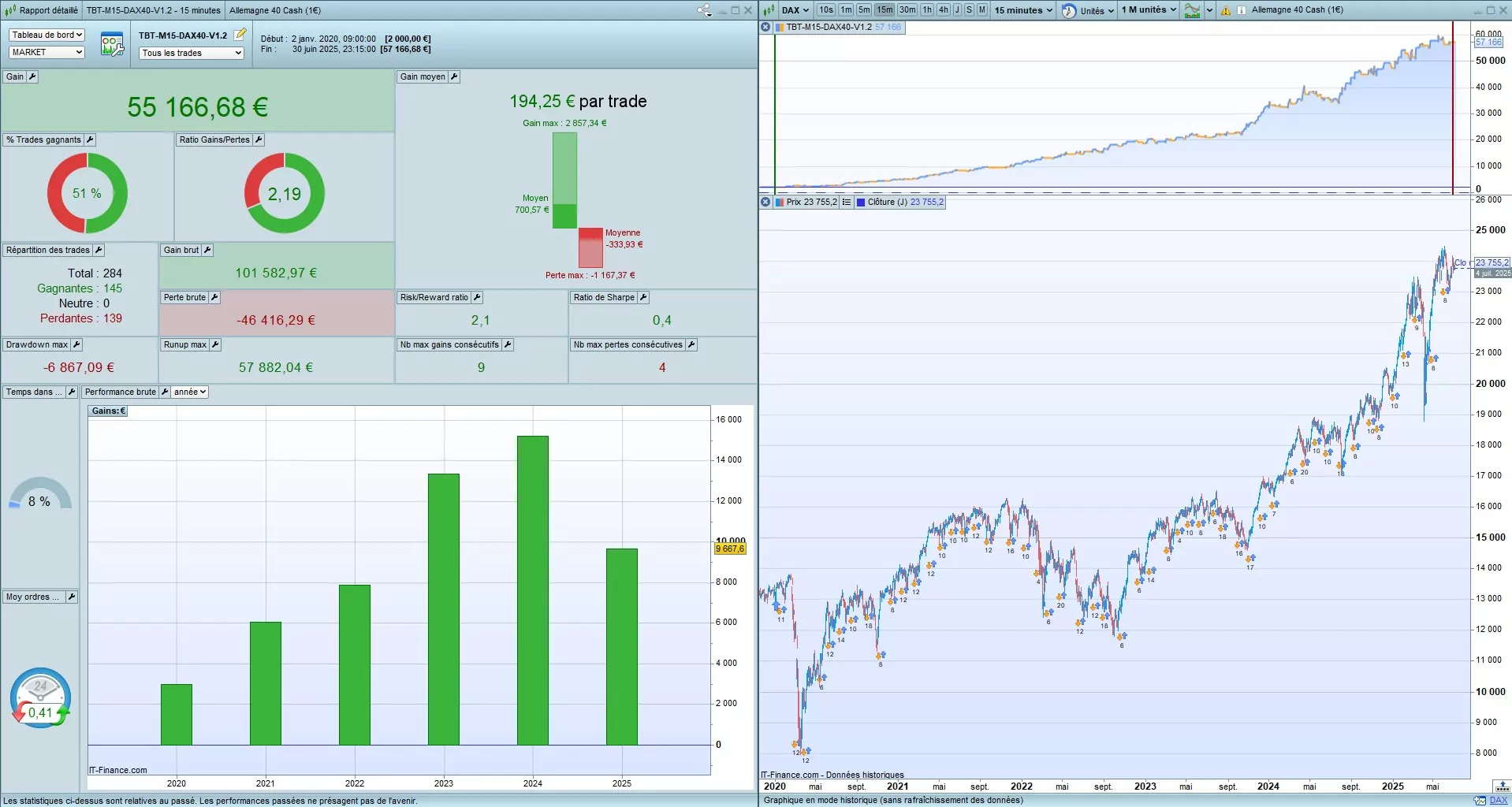Close the Prix price panel
Screen dimensions: 1512x807
point(765,202)
